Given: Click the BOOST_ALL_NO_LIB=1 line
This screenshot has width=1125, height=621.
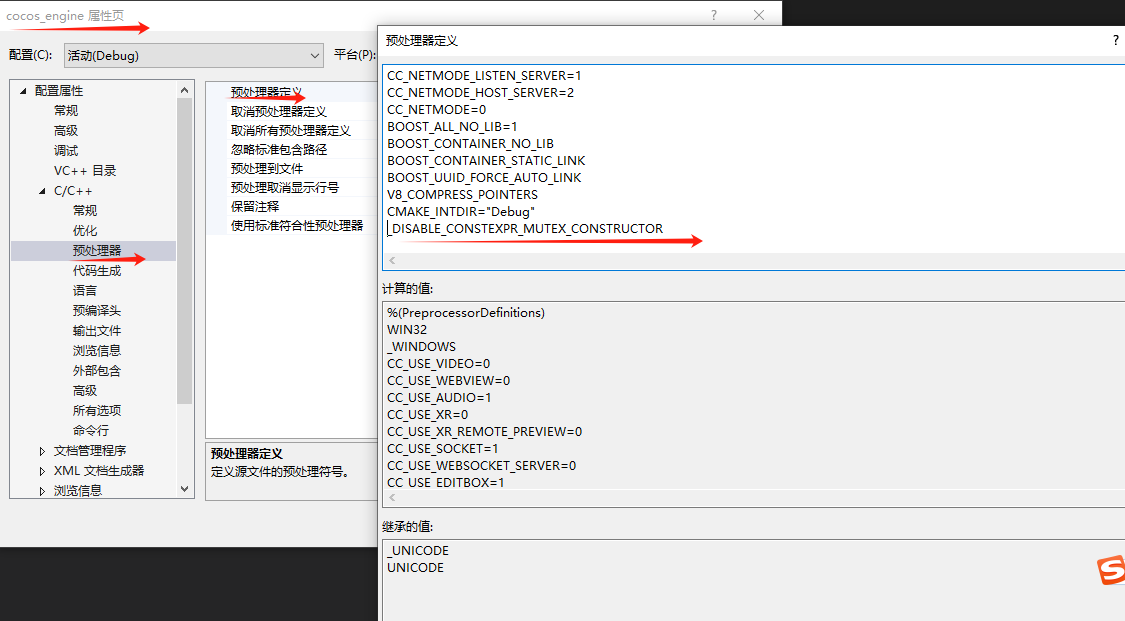Looking at the screenshot, I should [452, 126].
